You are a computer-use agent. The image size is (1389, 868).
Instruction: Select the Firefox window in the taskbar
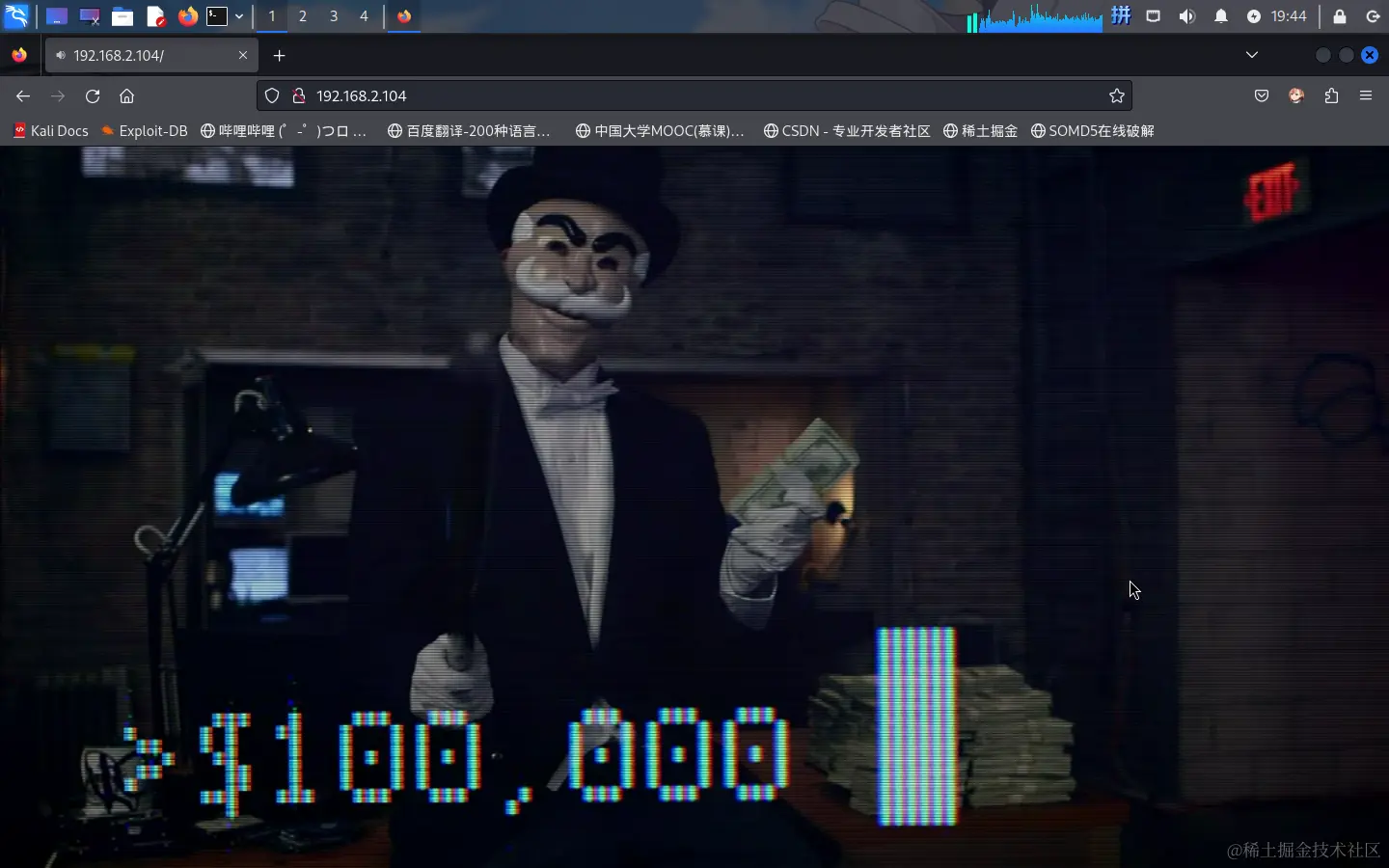[404, 16]
